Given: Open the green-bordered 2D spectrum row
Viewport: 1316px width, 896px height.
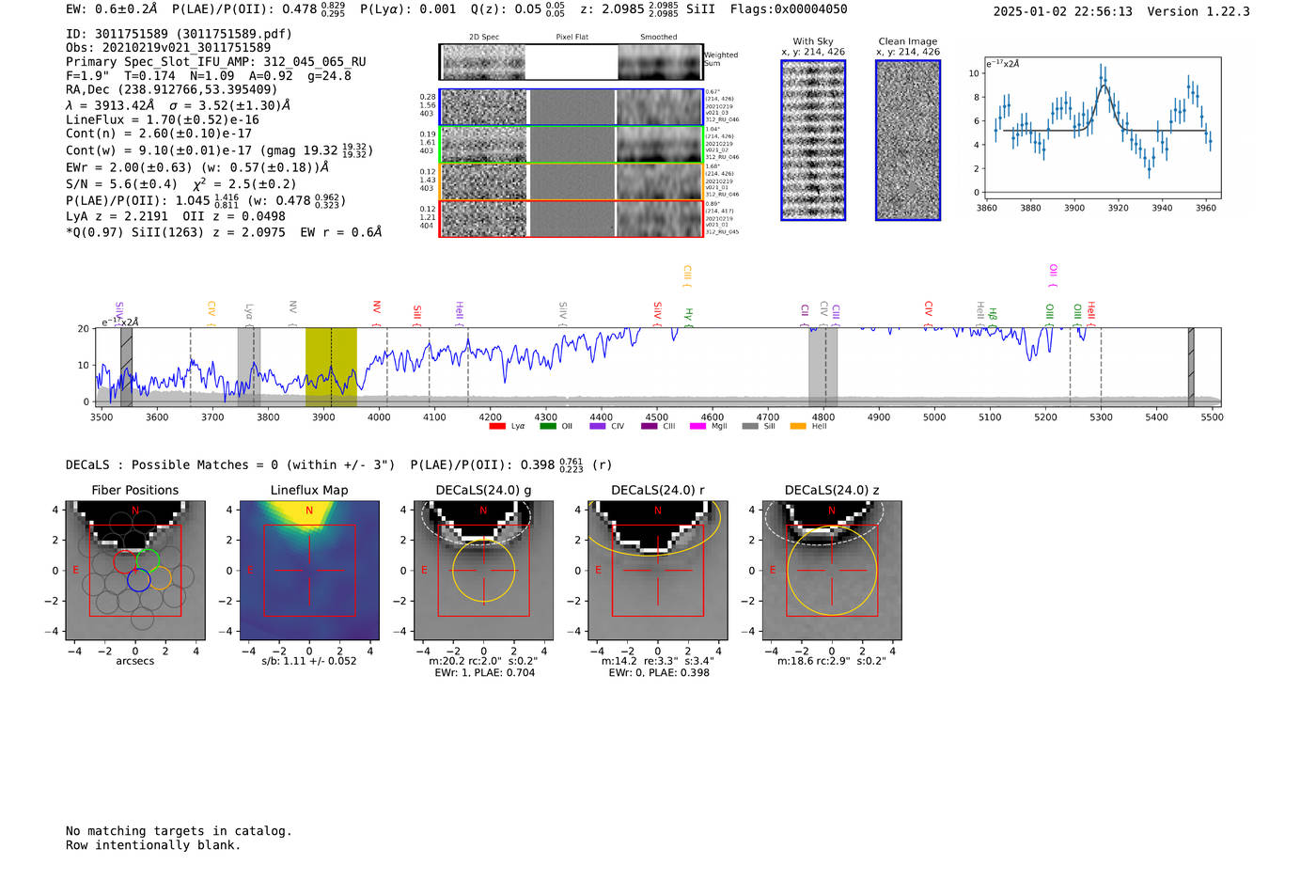Looking at the screenshot, I should (572, 145).
